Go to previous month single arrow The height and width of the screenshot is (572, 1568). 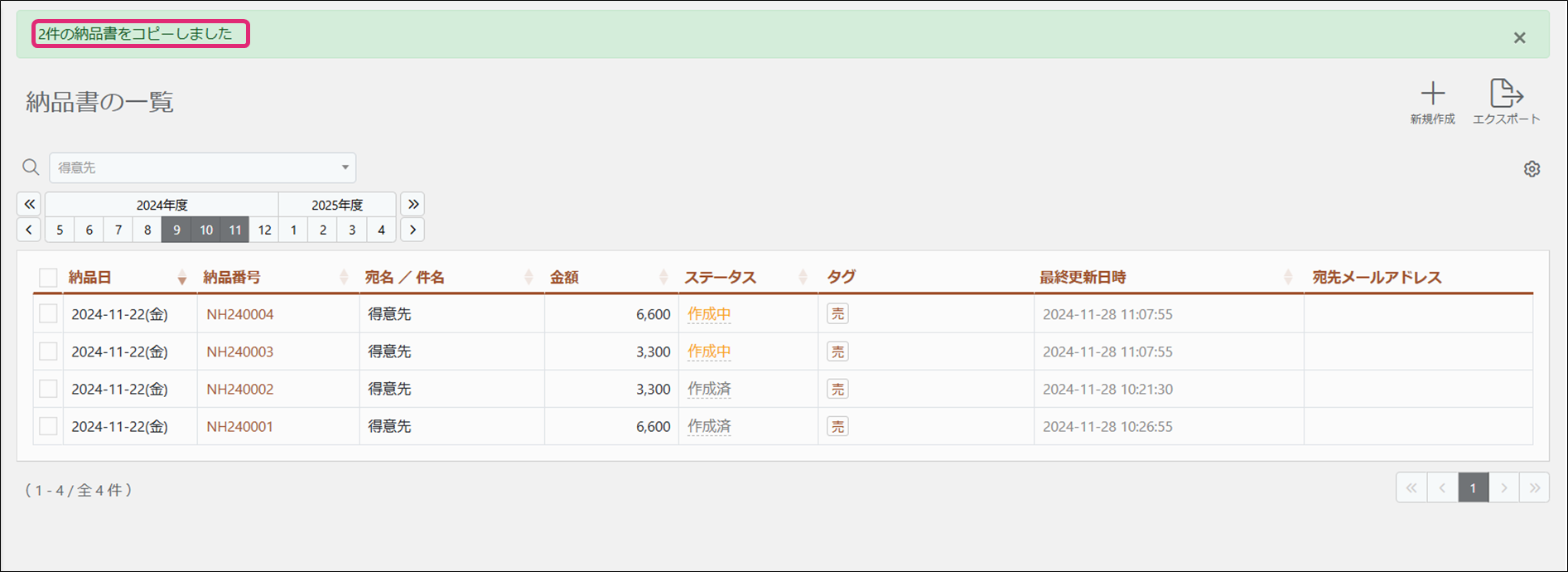[x=29, y=230]
